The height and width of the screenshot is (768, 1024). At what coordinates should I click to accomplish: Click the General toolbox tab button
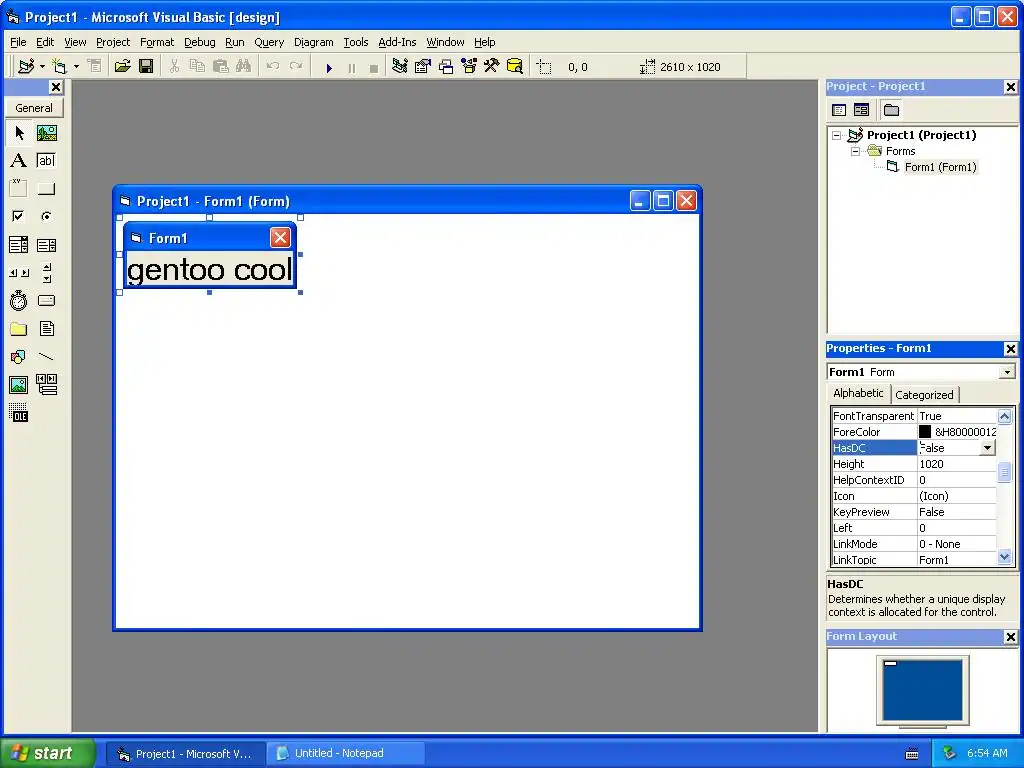pyautogui.click(x=34, y=108)
